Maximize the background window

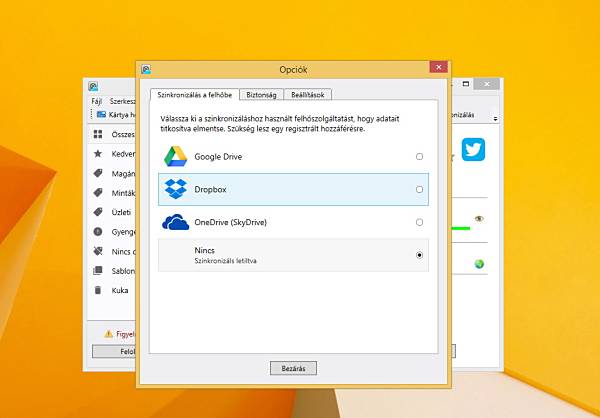466,84
